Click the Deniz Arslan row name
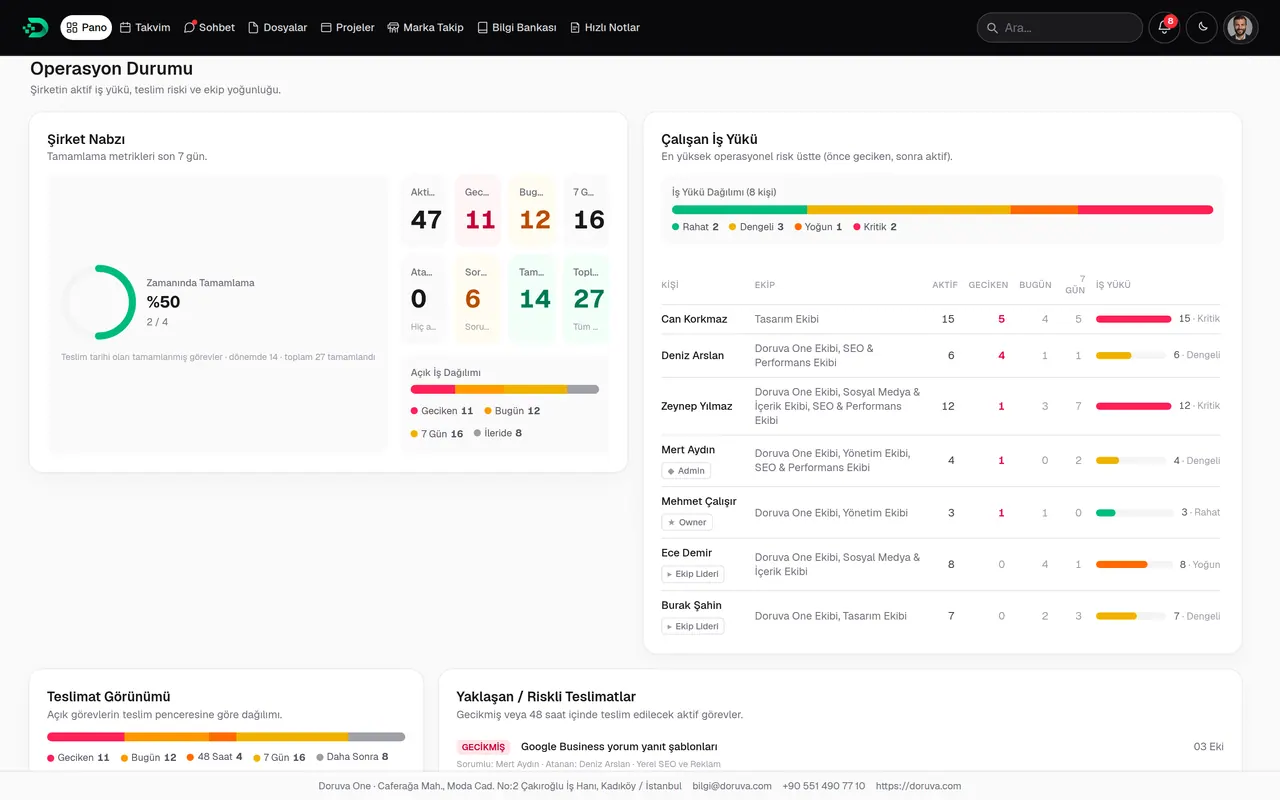This screenshot has height=800, width=1280. [x=692, y=355]
